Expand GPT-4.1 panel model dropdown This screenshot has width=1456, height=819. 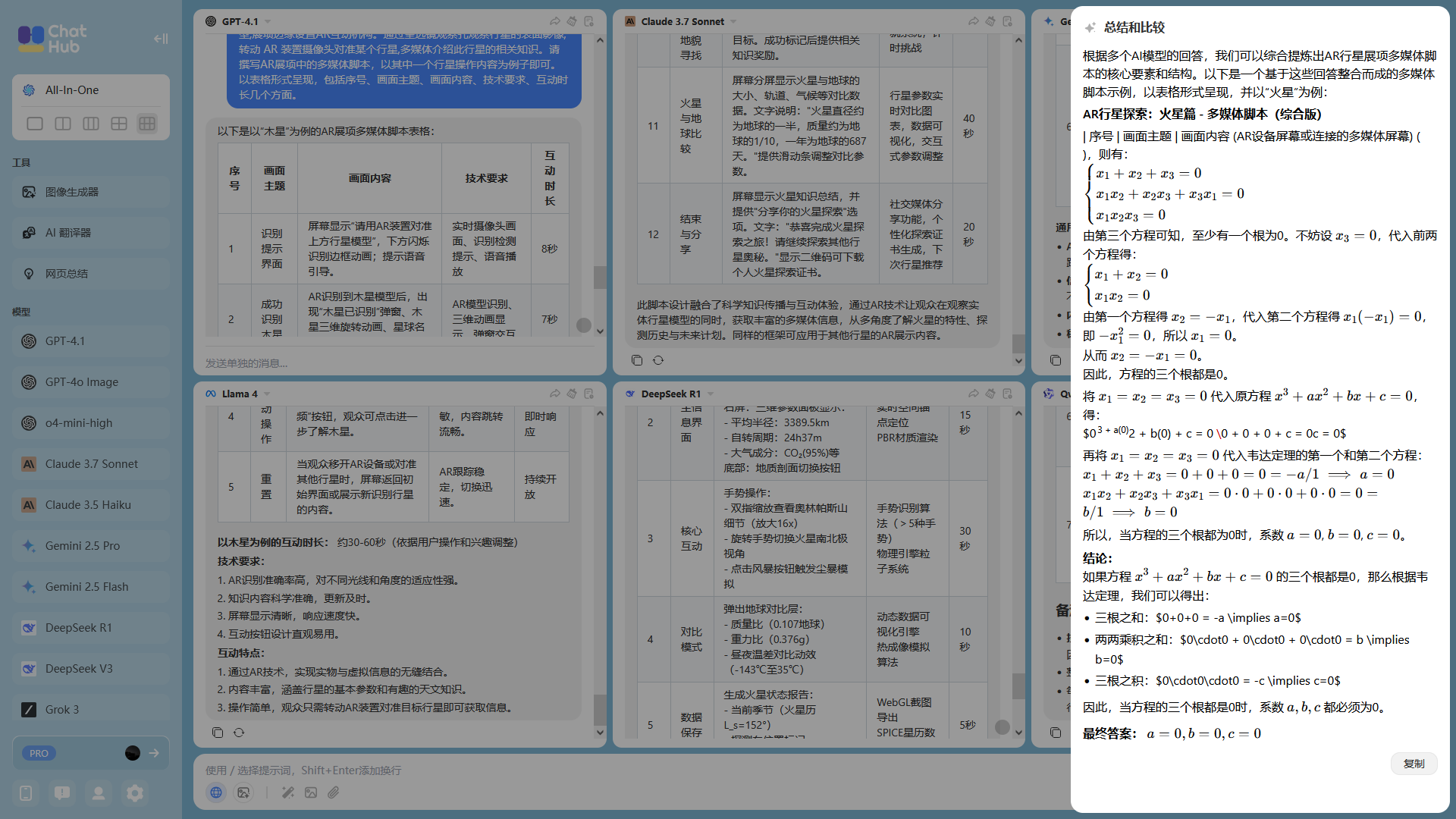coord(268,22)
